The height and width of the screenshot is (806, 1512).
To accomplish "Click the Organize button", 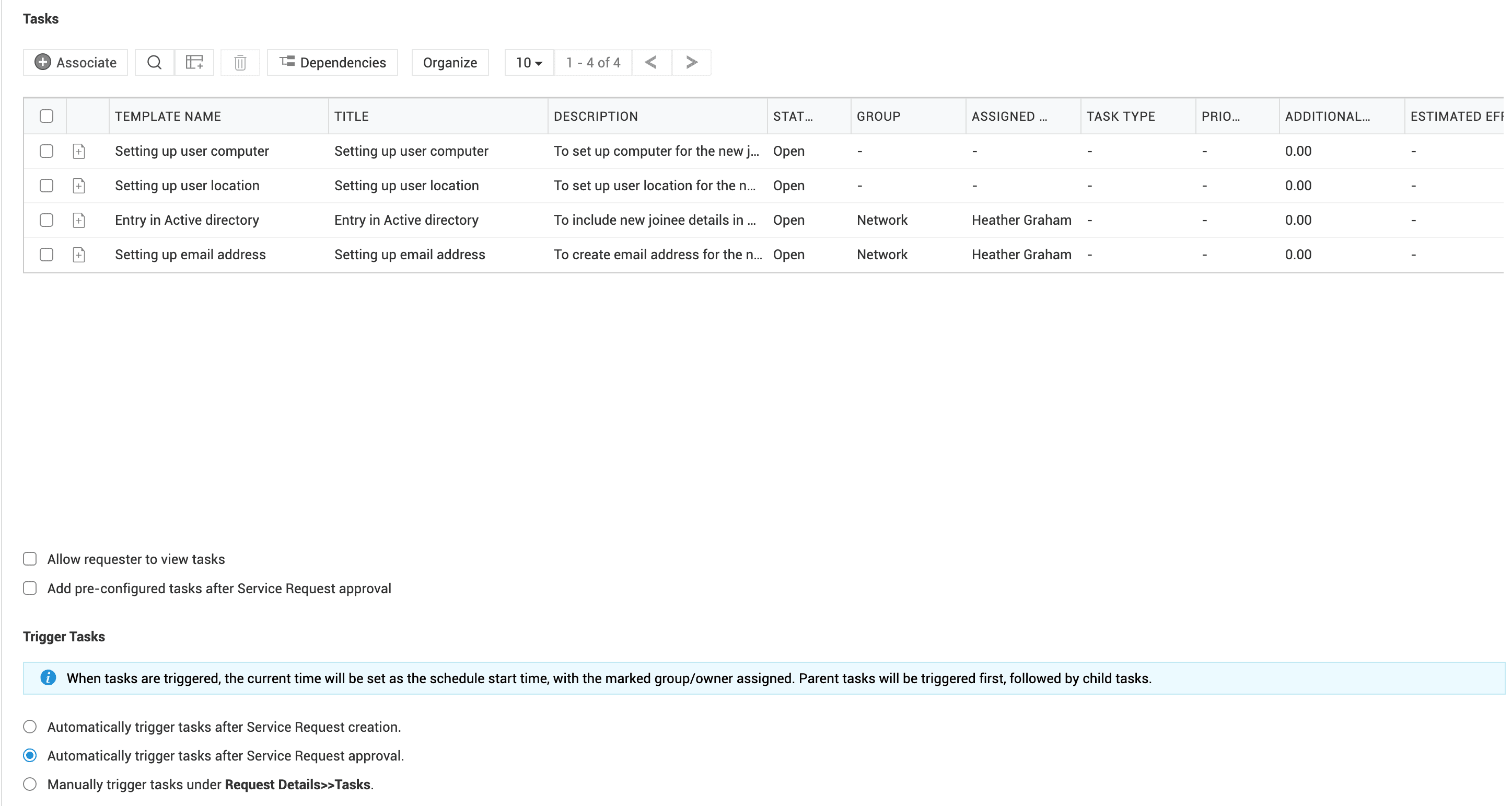I will tap(450, 62).
